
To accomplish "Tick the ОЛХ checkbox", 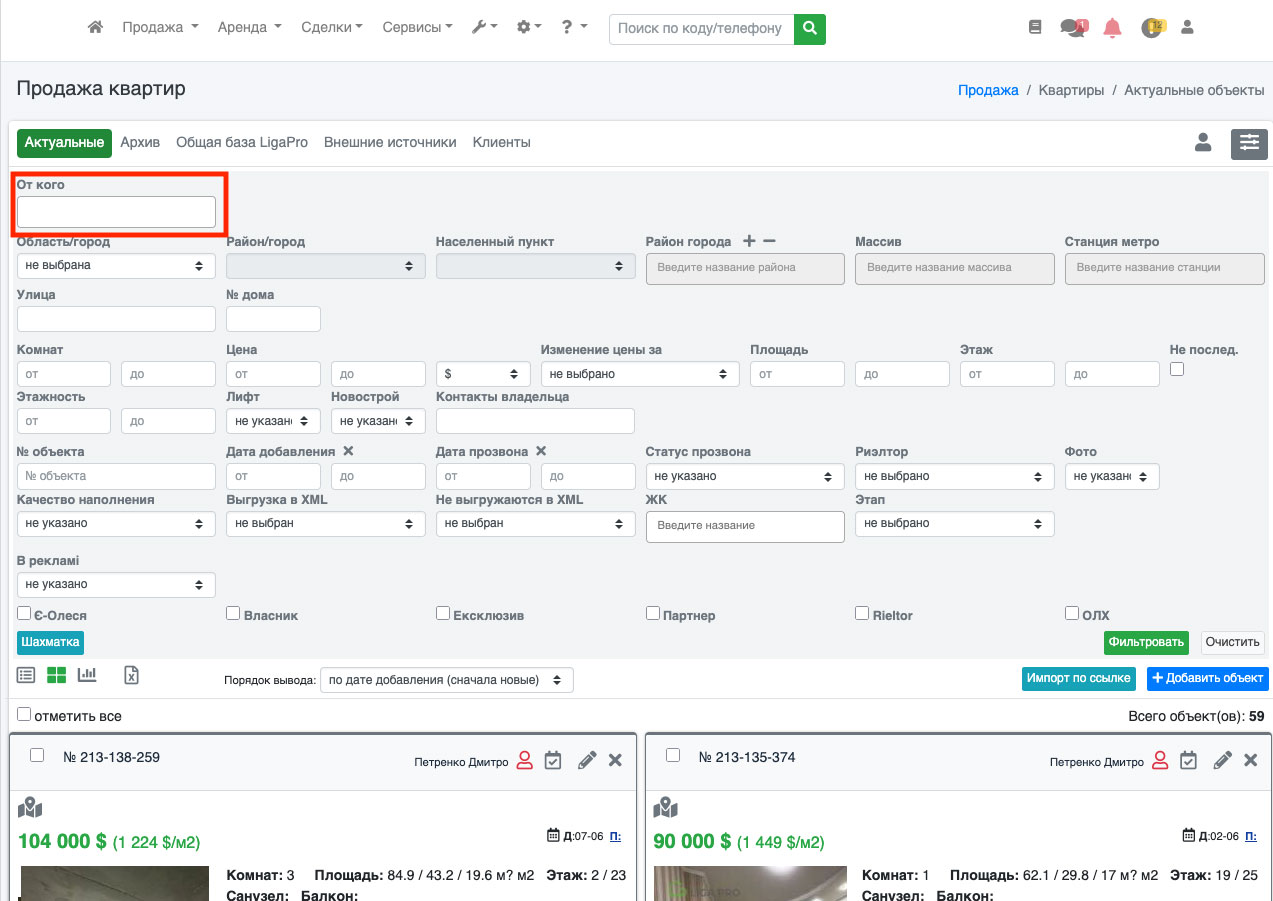I will coord(1072,613).
